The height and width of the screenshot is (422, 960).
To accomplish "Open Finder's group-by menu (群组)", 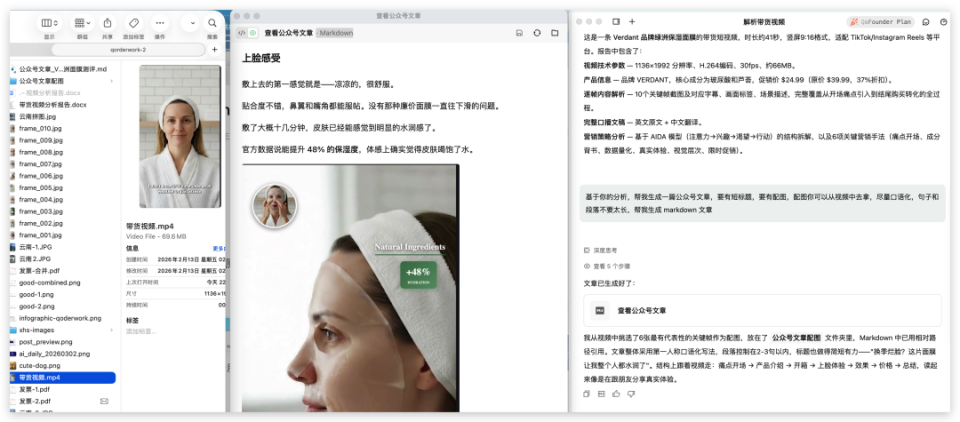I will click(x=82, y=23).
